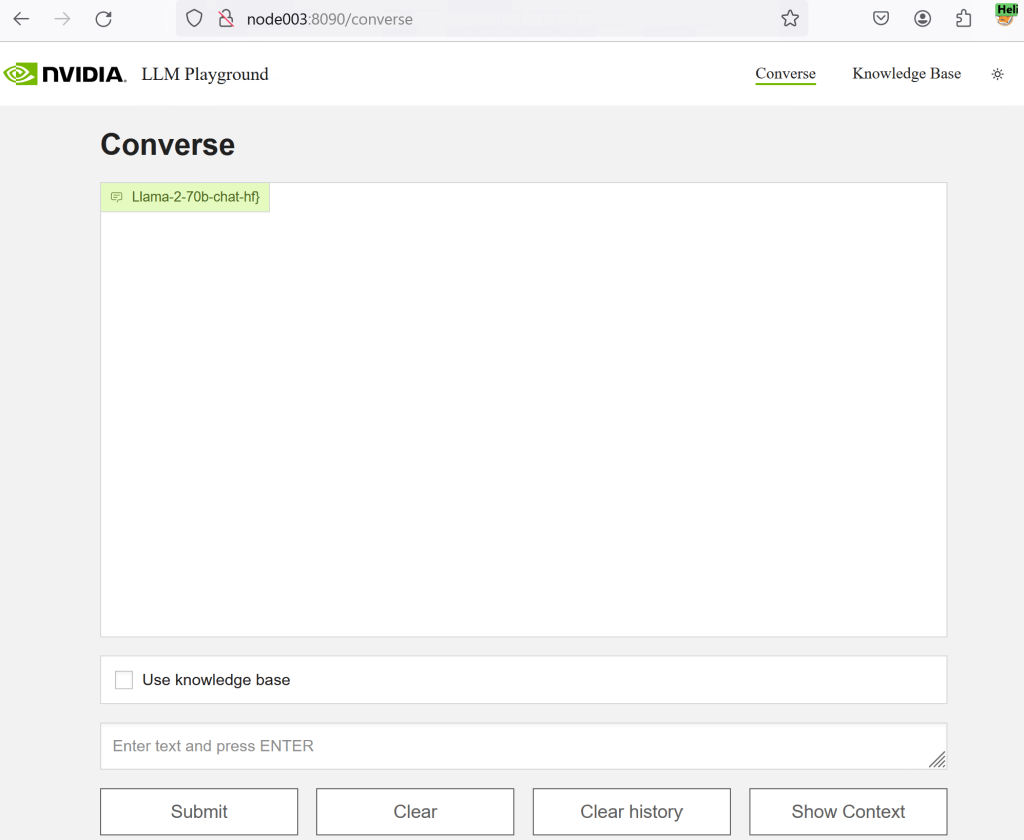This screenshot has height=840, width=1024.
Task: Select the Converse tab
Action: pyautogui.click(x=785, y=74)
